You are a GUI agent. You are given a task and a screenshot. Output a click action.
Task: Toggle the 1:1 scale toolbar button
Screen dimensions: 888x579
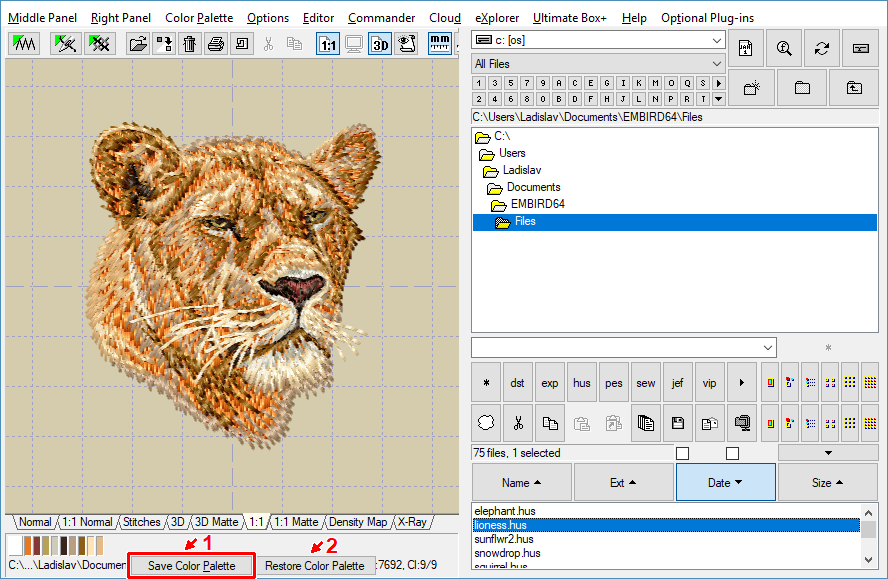pos(328,43)
